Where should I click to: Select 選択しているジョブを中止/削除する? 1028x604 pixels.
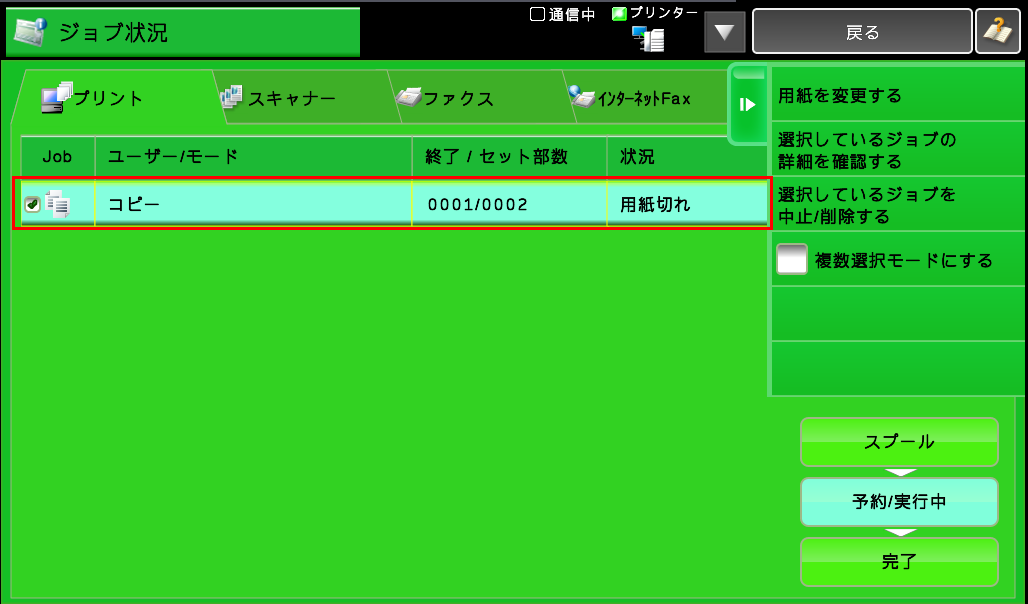[x=898, y=205]
